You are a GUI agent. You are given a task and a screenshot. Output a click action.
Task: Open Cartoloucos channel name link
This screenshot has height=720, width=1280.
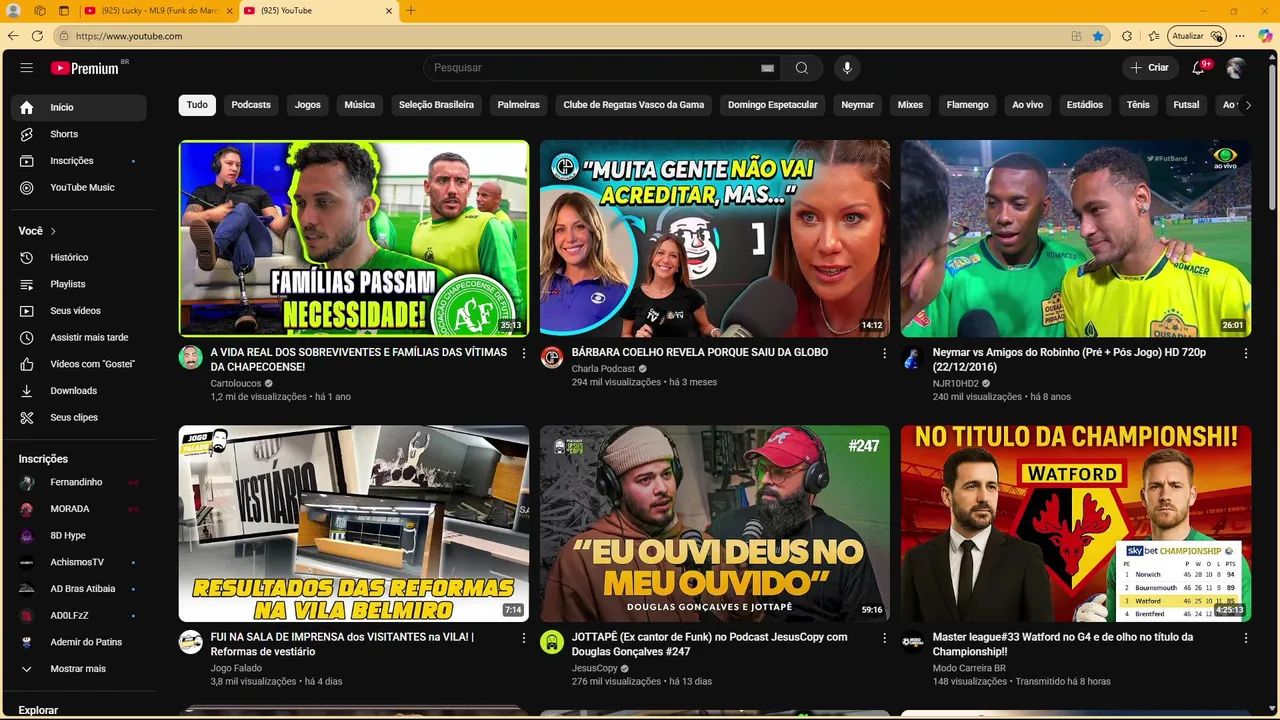point(236,383)
